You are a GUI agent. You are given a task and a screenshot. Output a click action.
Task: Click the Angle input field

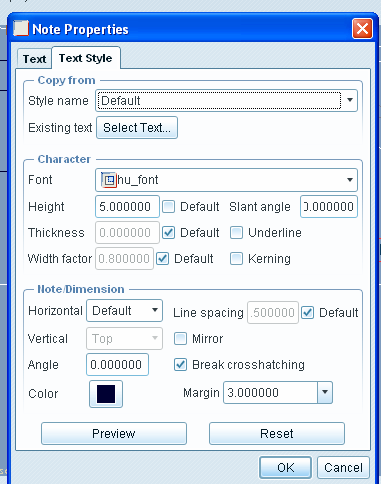[117, 365]
